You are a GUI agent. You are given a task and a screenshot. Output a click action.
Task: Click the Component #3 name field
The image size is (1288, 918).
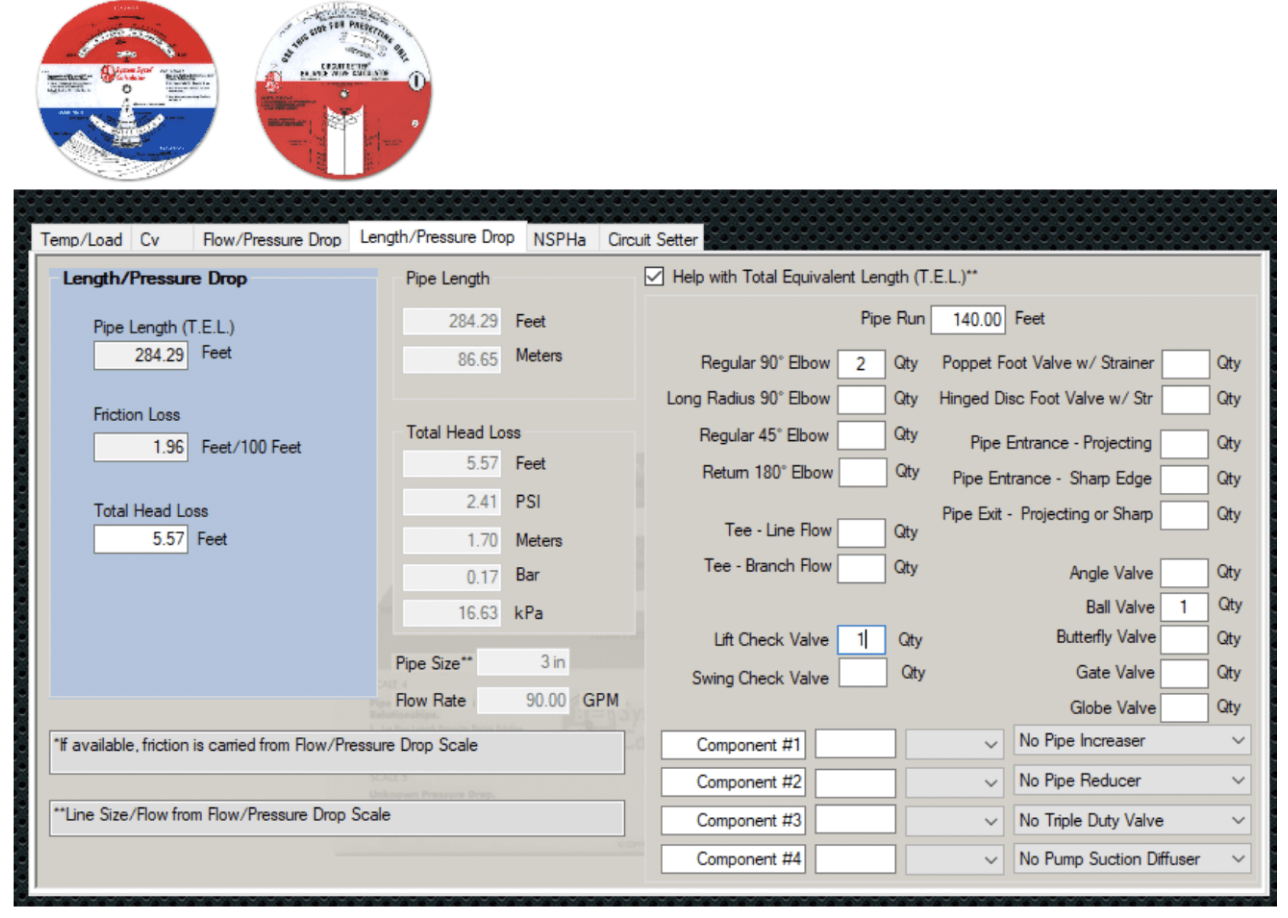tap(734, 821)
